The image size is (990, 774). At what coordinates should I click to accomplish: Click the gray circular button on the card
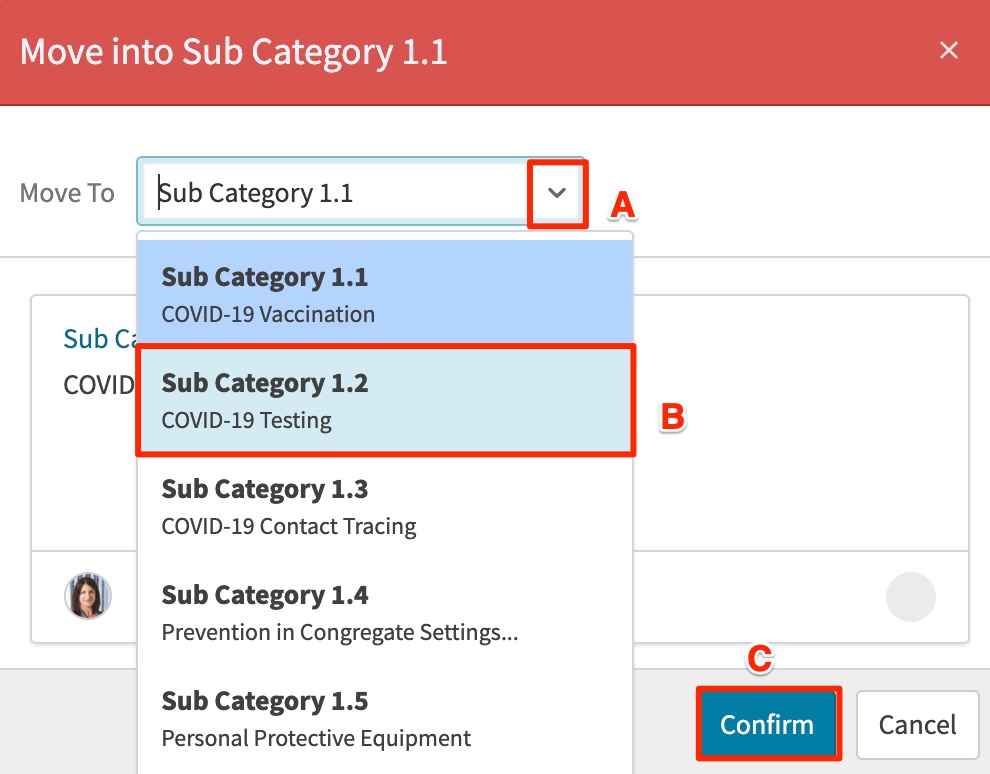click(910, 597)
